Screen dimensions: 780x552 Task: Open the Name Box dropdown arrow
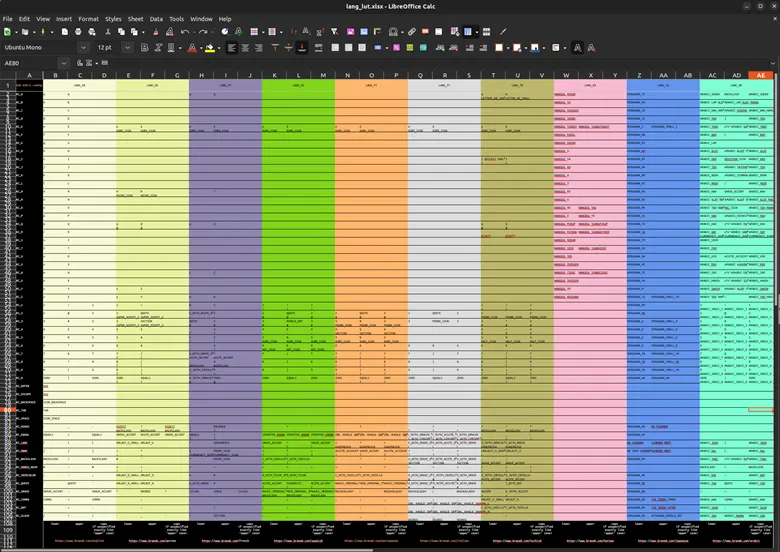(64, 63)
